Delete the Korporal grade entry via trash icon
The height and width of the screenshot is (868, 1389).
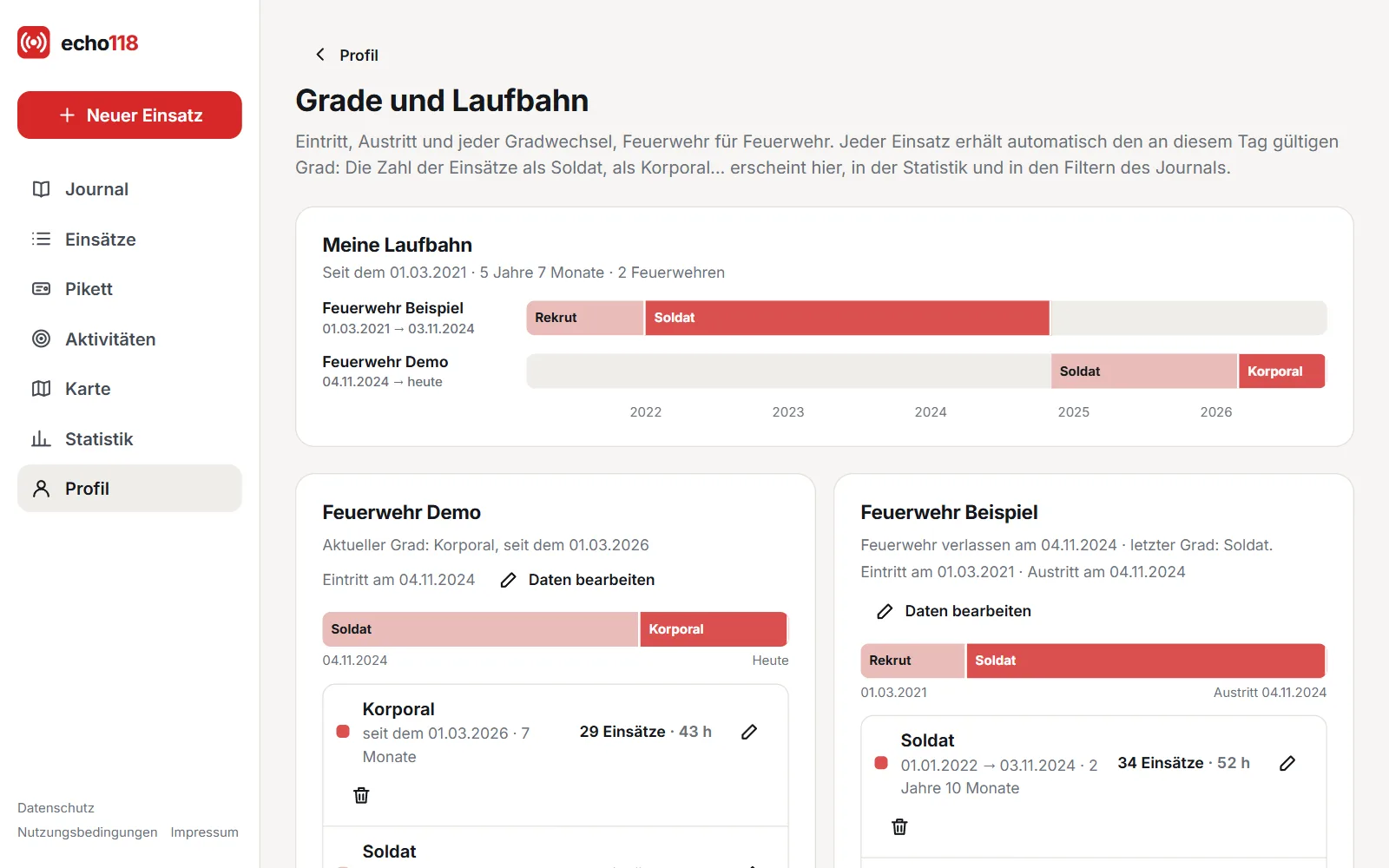point(361,795)
